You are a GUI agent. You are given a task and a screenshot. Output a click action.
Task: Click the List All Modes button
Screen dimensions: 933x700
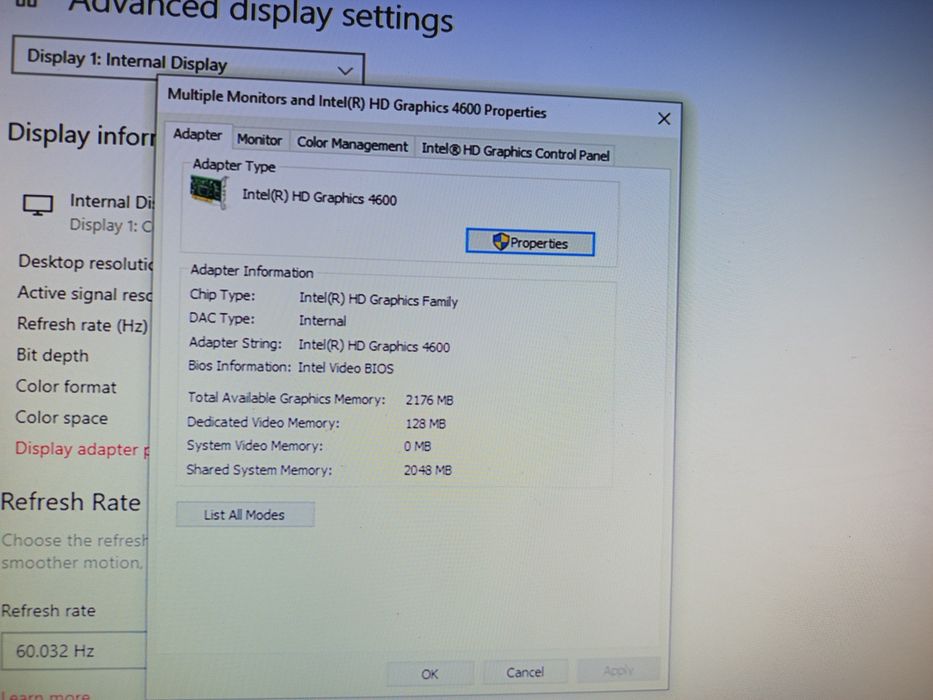click(x=245, y=514)
